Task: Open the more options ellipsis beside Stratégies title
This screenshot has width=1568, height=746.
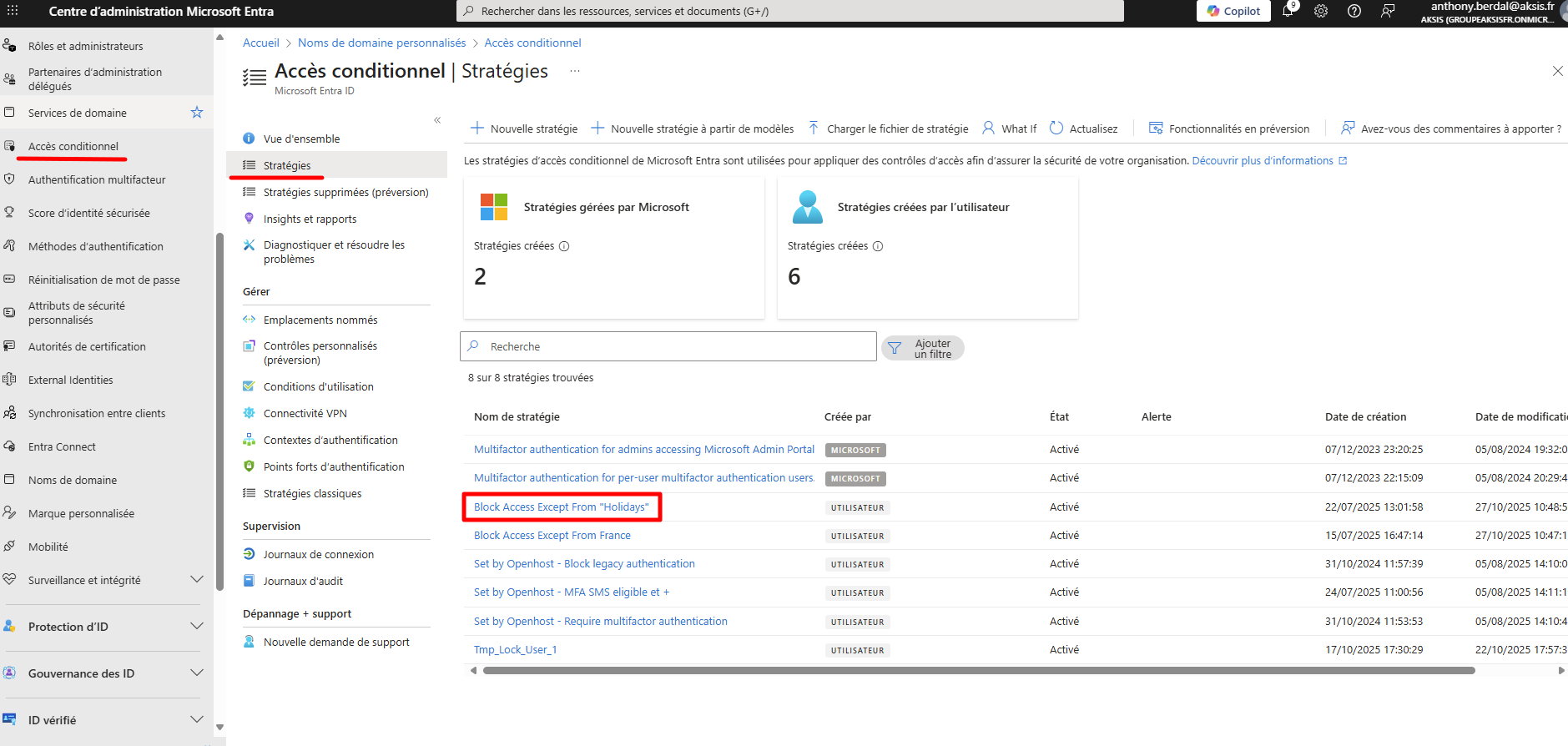Action: pos(575,71)
